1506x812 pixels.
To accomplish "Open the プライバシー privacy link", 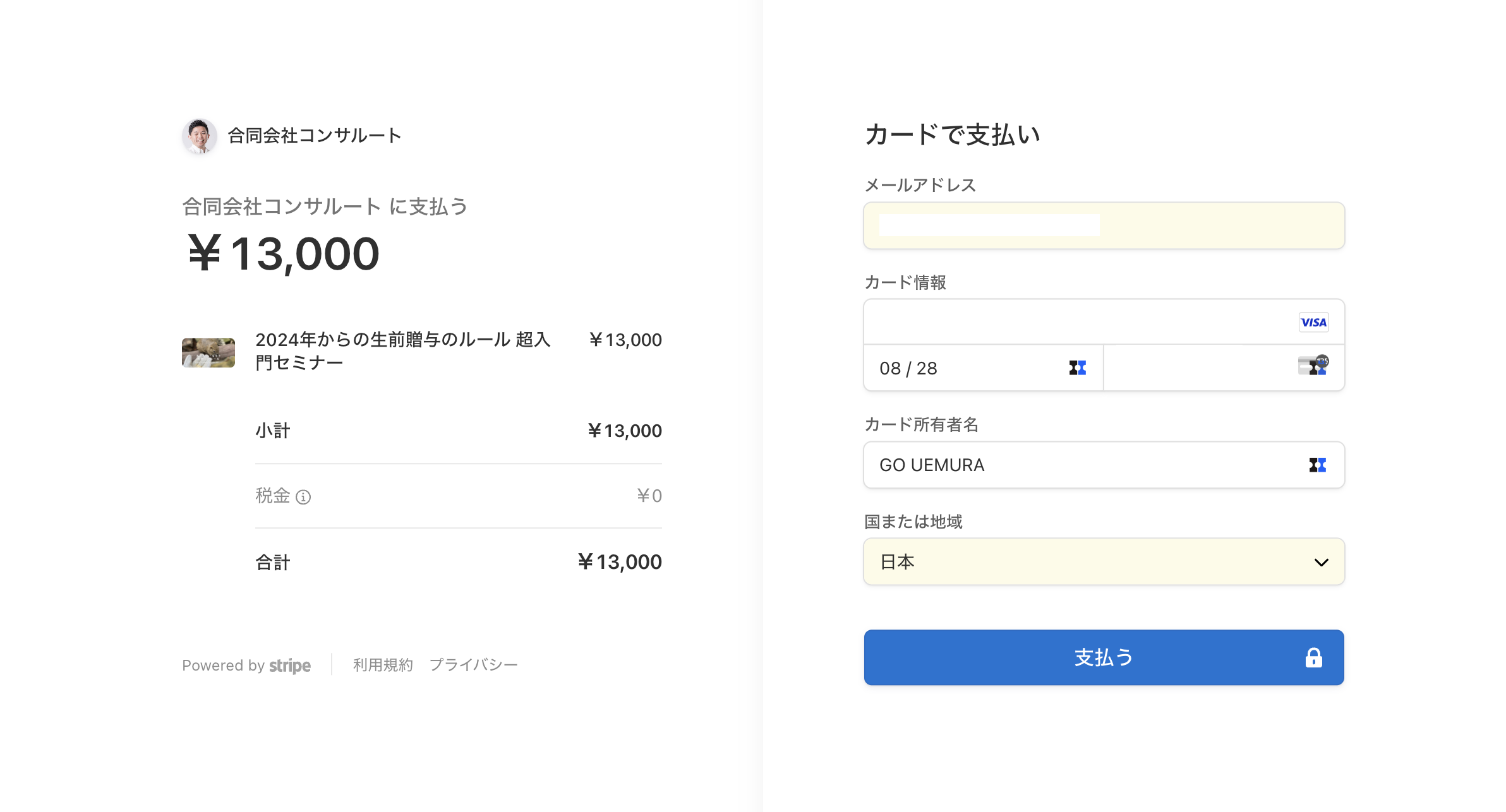I will point(474,665).
